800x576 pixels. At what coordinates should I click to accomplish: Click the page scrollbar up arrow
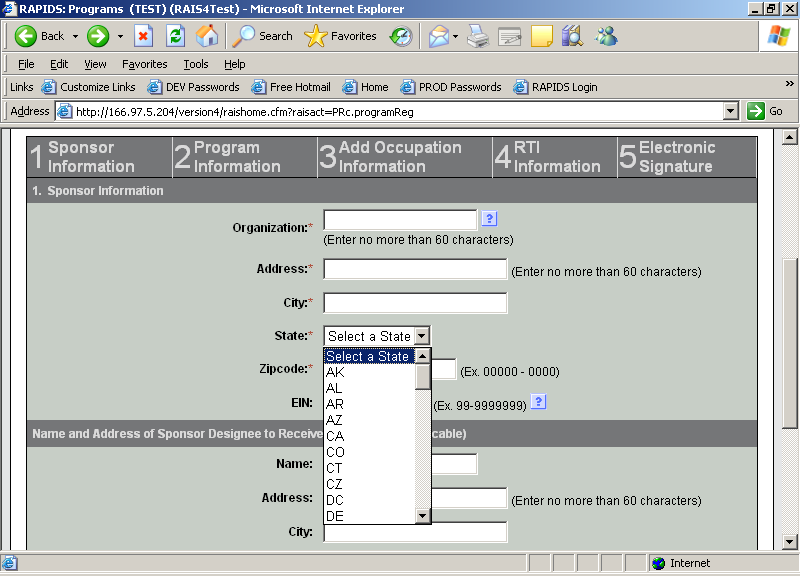pyautogui.click(x=789, y=137)
